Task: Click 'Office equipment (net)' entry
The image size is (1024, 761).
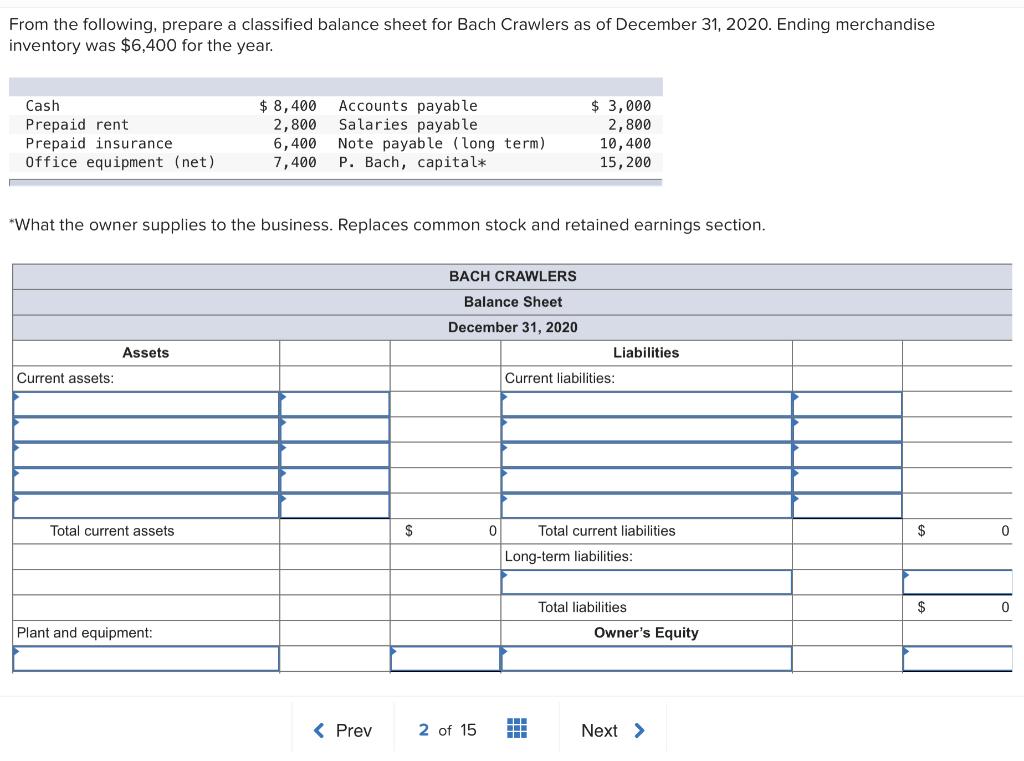Action: [x=120, y=162]
